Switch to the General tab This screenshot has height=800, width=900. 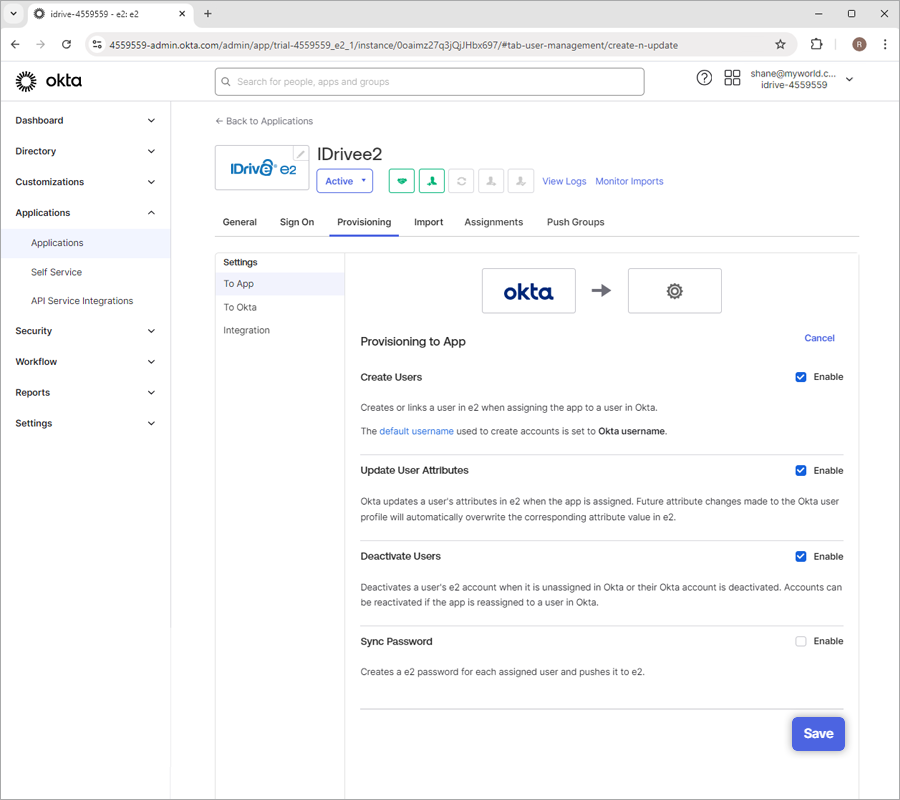click(x=239, y=222)
